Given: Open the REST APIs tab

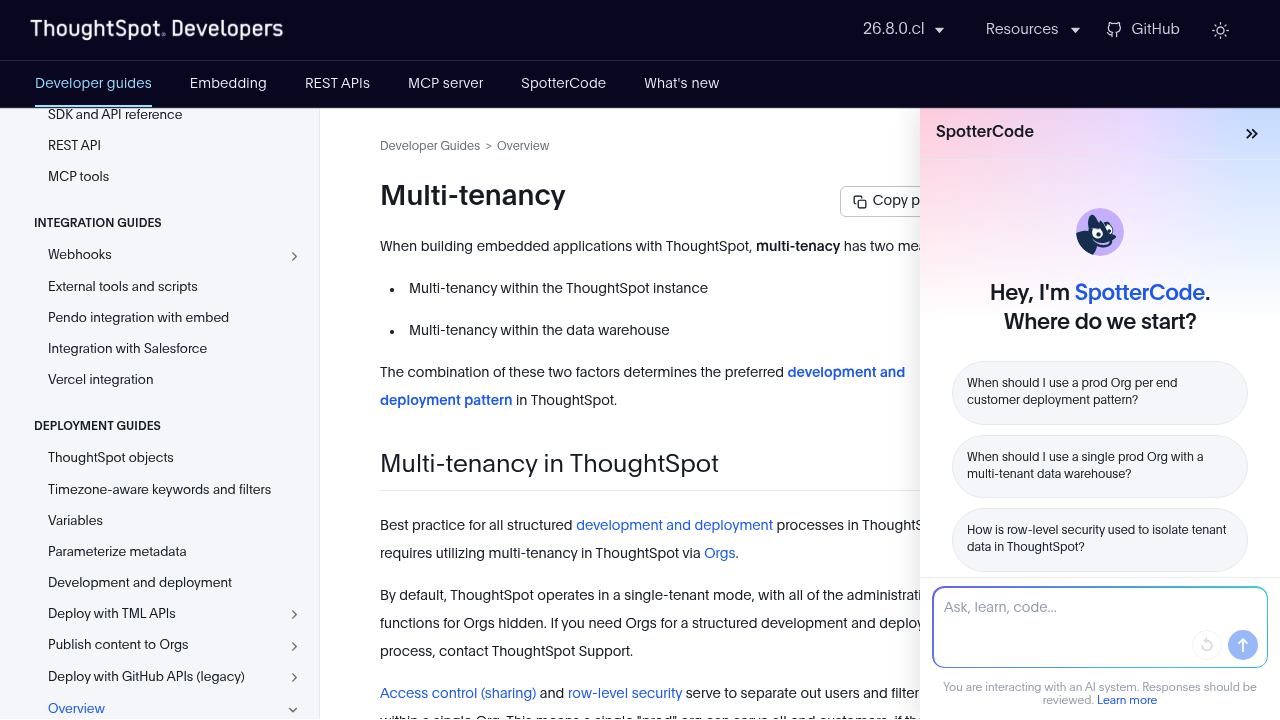Looking at the screenshot, I should pyautogui.click(x=337, y=83).
